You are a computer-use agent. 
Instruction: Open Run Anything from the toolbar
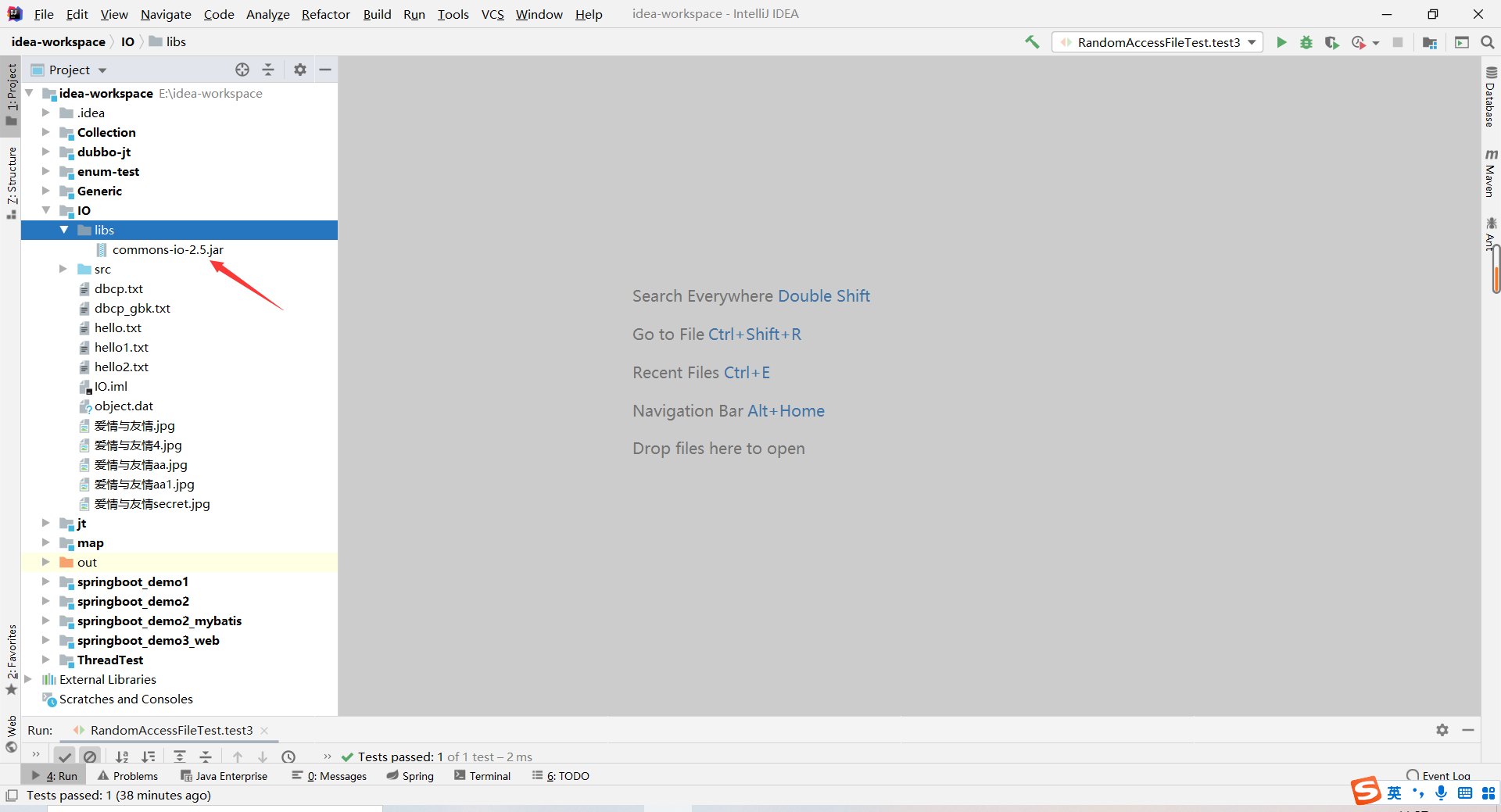[x=1462, y=42]
